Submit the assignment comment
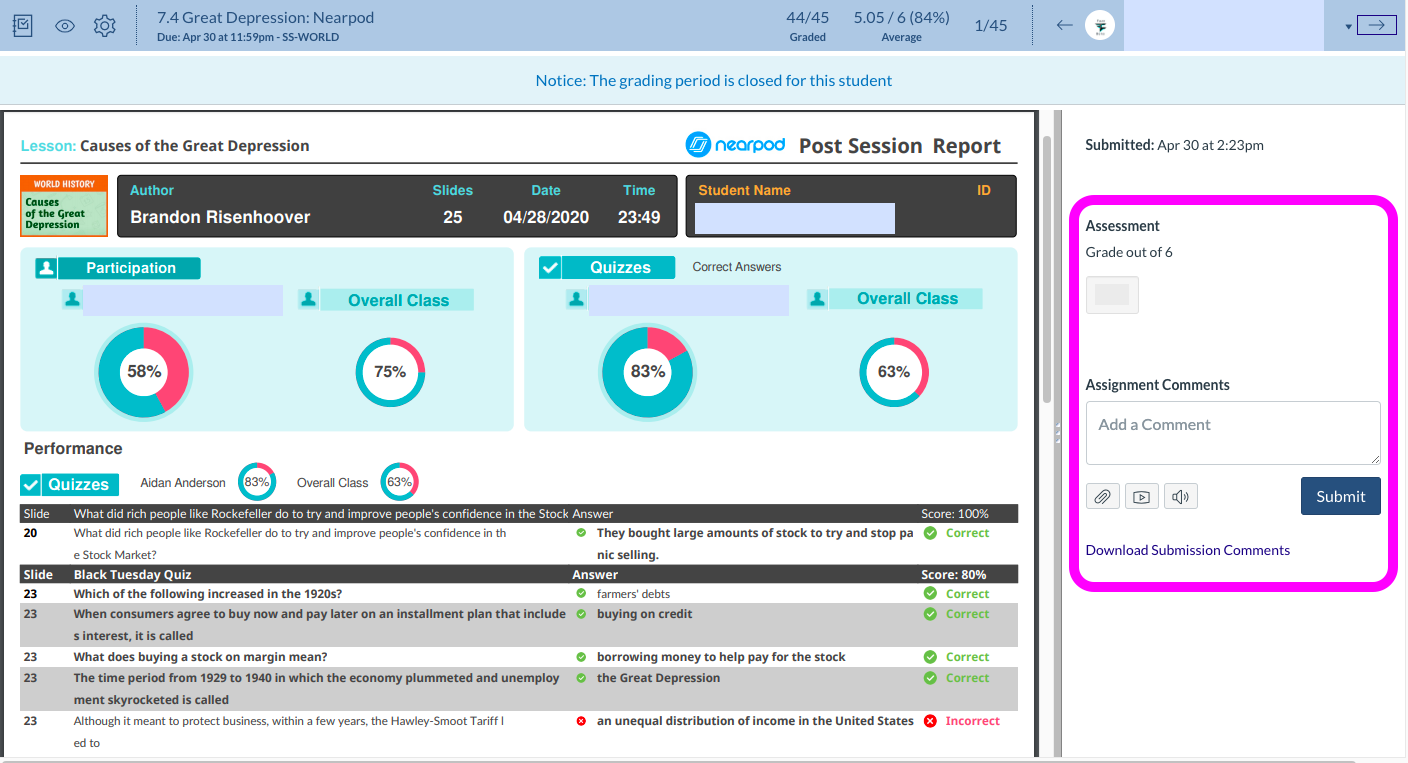Viewport: 1408px width, 763px height. coord(1340,495)
